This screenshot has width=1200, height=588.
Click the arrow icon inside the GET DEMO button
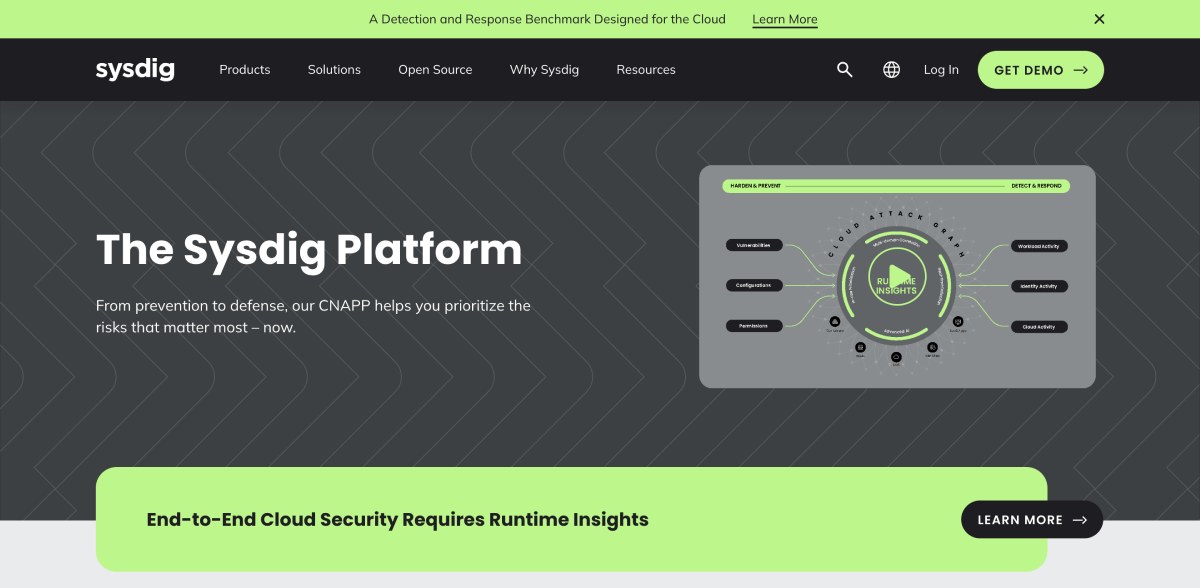coord(1080,69)
